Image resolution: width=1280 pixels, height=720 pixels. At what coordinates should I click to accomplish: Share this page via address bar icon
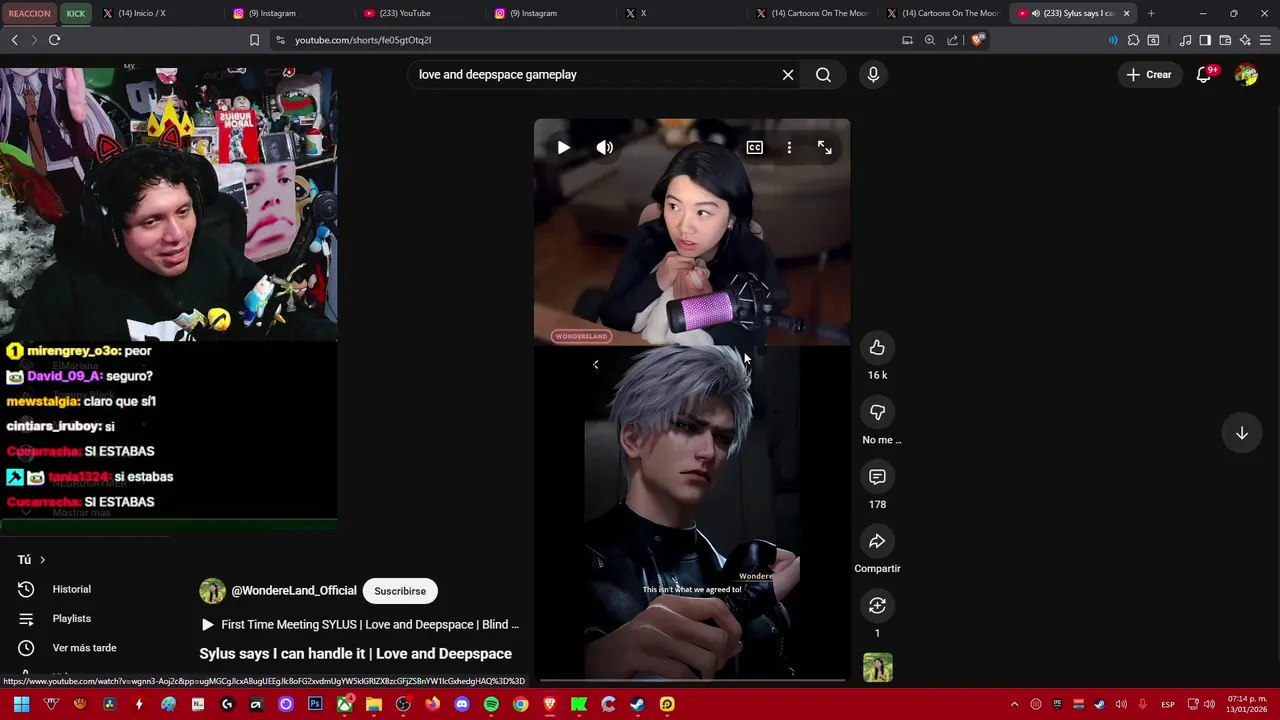pyautogui.click(x=952, y=40)
